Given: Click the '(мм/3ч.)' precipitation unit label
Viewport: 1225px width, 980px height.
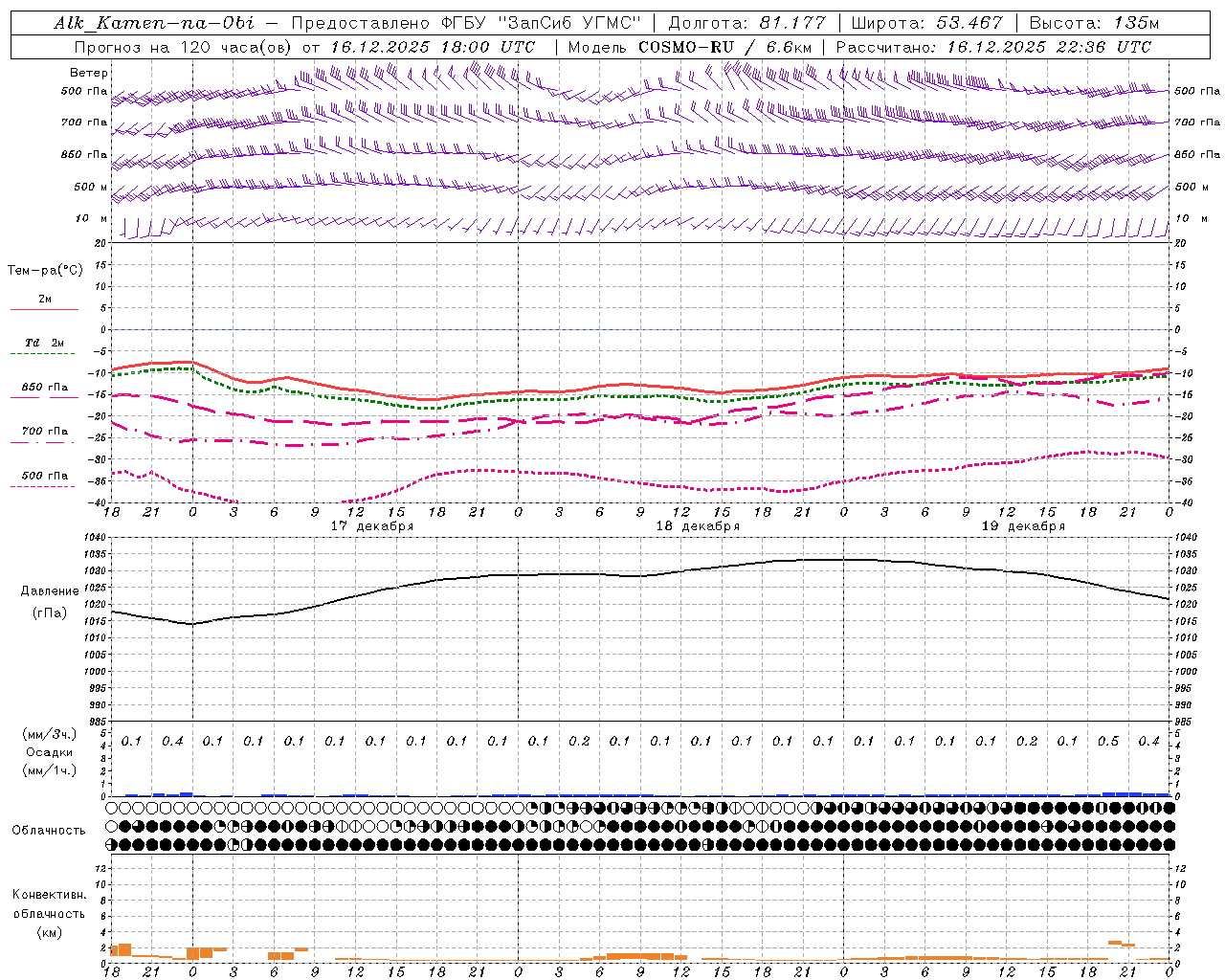Looking at the screenshot, I should point(50,734).
